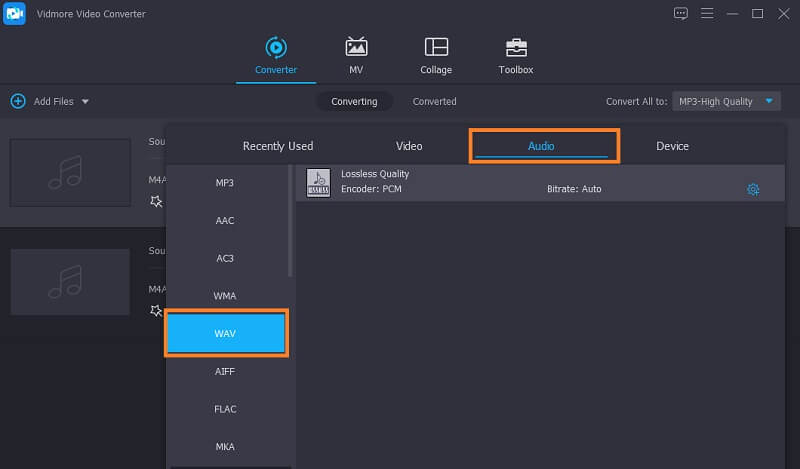Image resolution: width=800 pixels, height=469 pixels.
Task: Click the star edit icon on first file
Action: pyautogui.click(x=156, y=201)
